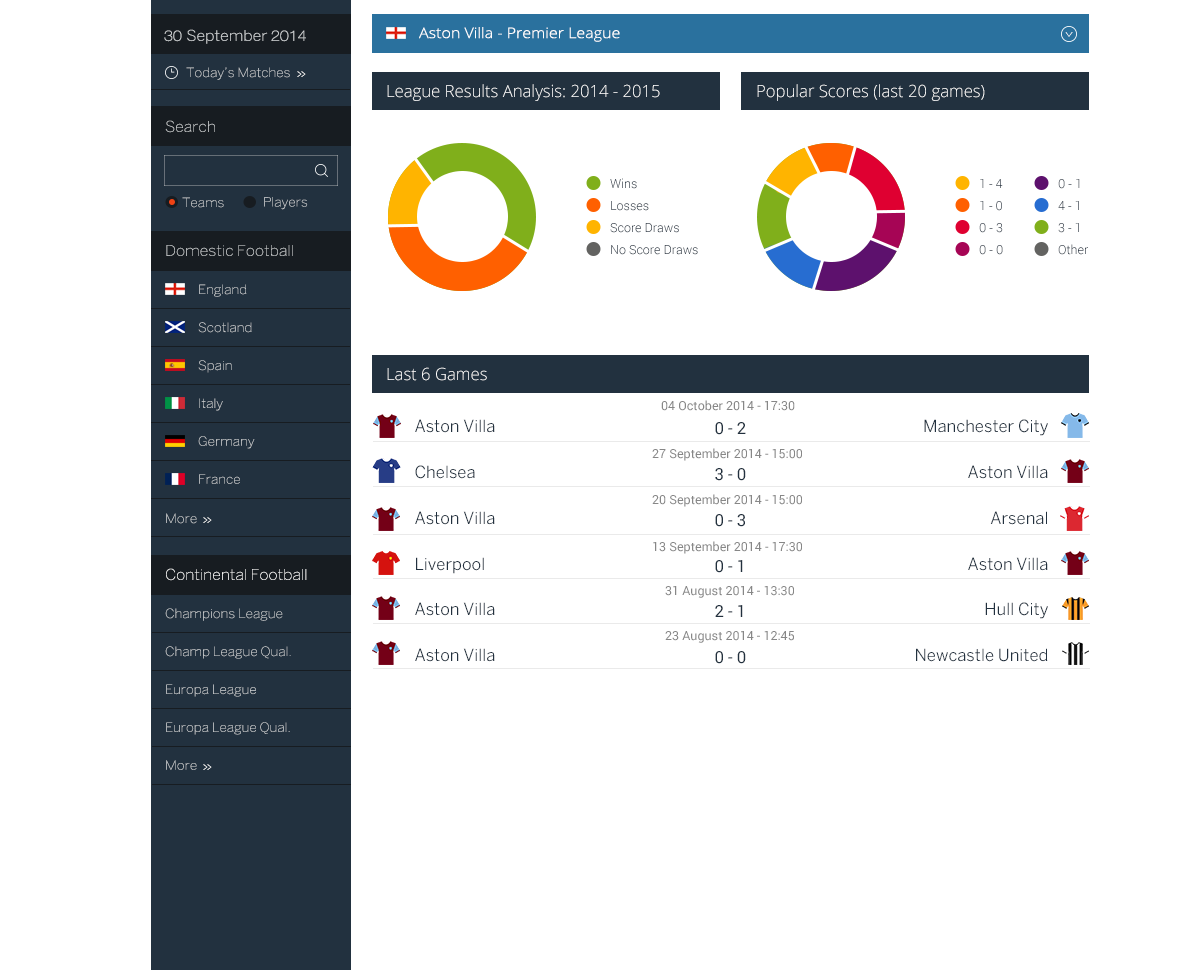The image size is (1200, 970).
Task: Click the blue 4 - 1 legend swatch
Action: click(1042, 205)
